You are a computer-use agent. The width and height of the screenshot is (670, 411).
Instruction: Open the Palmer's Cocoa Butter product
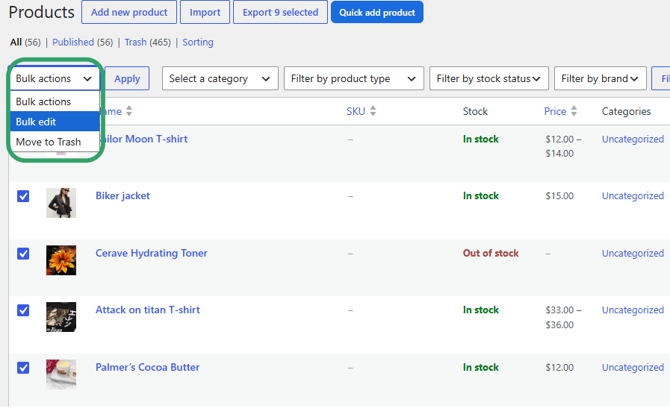(x=147, y=367)
